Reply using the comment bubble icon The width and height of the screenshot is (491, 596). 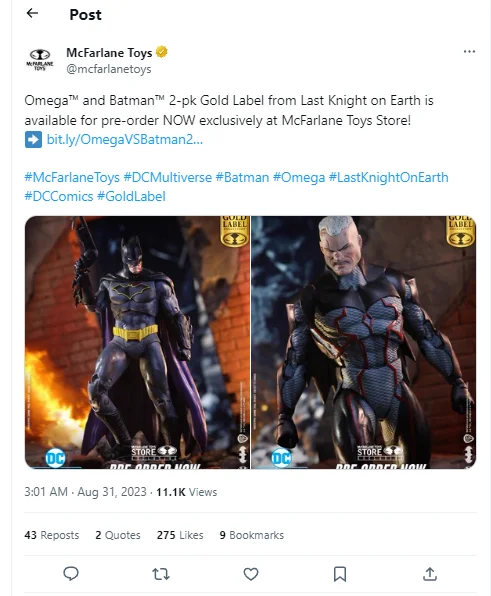(x=71, y=574)
